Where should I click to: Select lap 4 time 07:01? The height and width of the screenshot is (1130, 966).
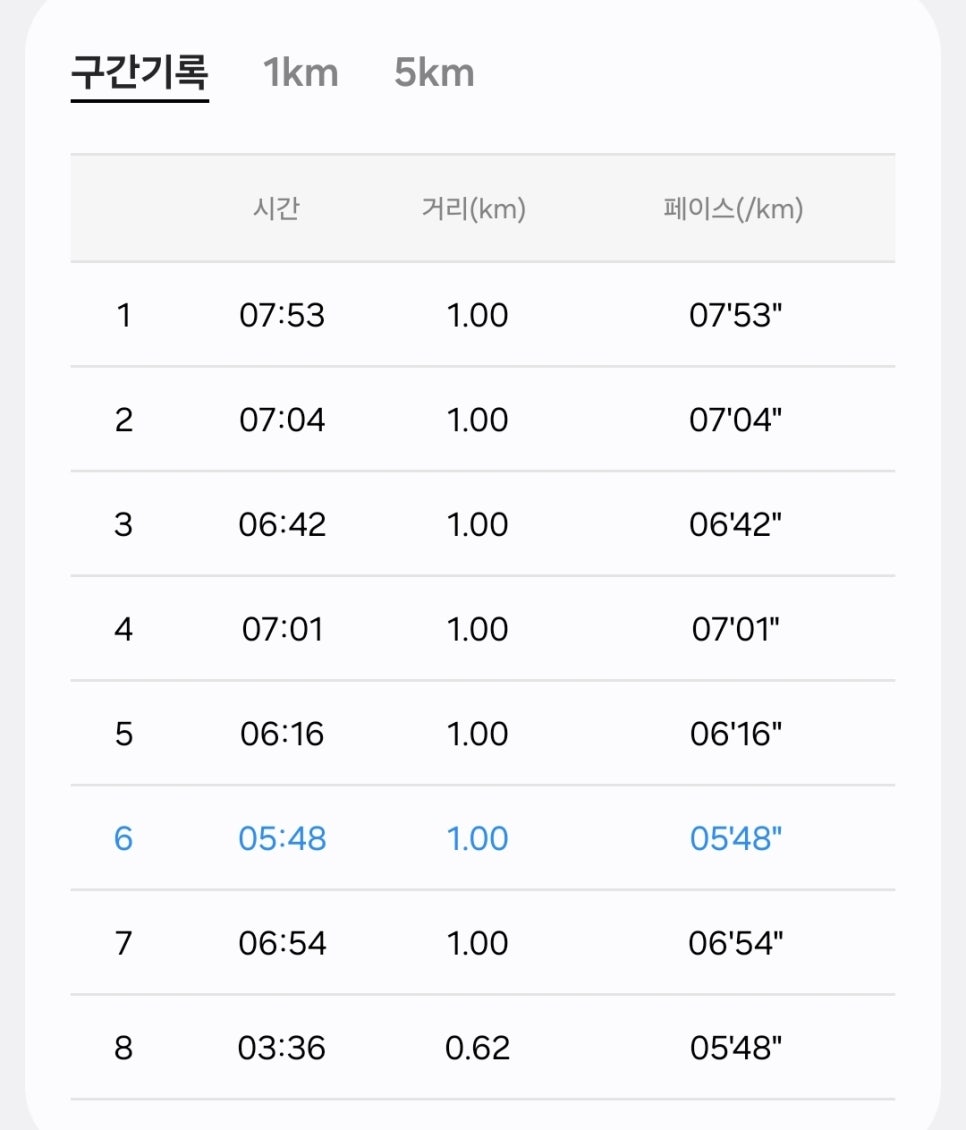tap(282, 629)
